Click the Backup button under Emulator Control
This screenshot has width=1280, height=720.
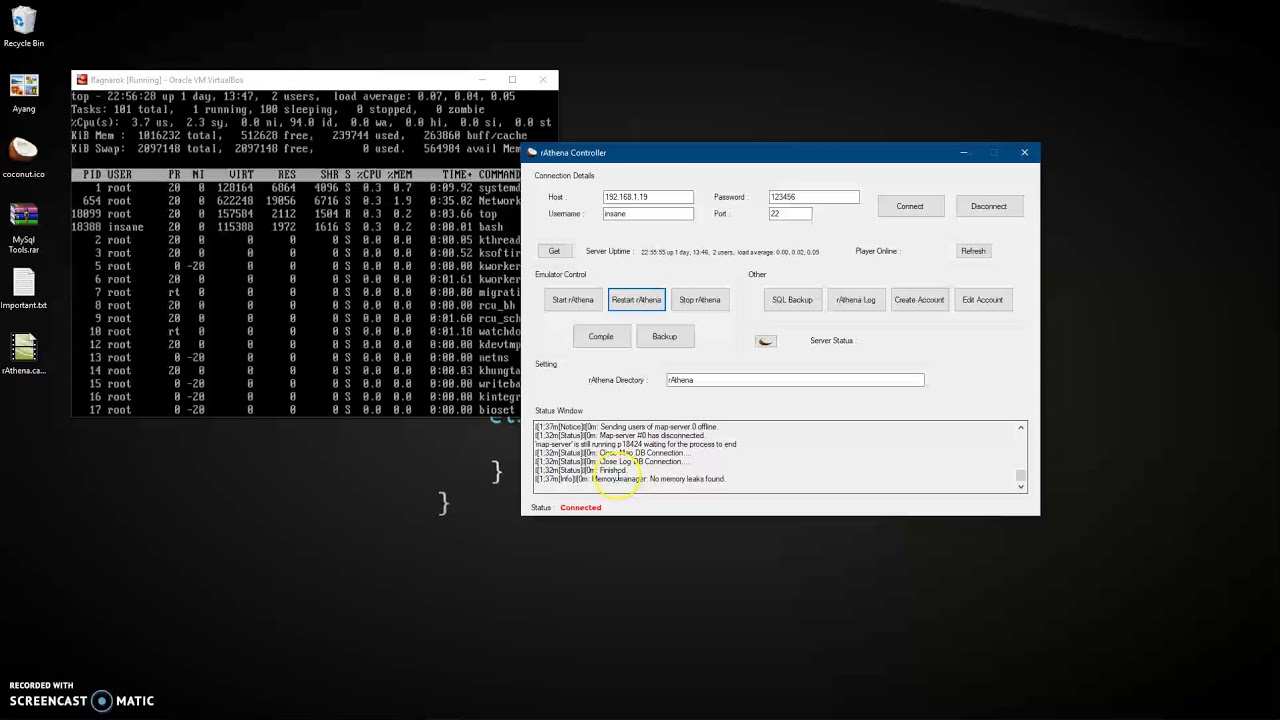click(665, 337)
